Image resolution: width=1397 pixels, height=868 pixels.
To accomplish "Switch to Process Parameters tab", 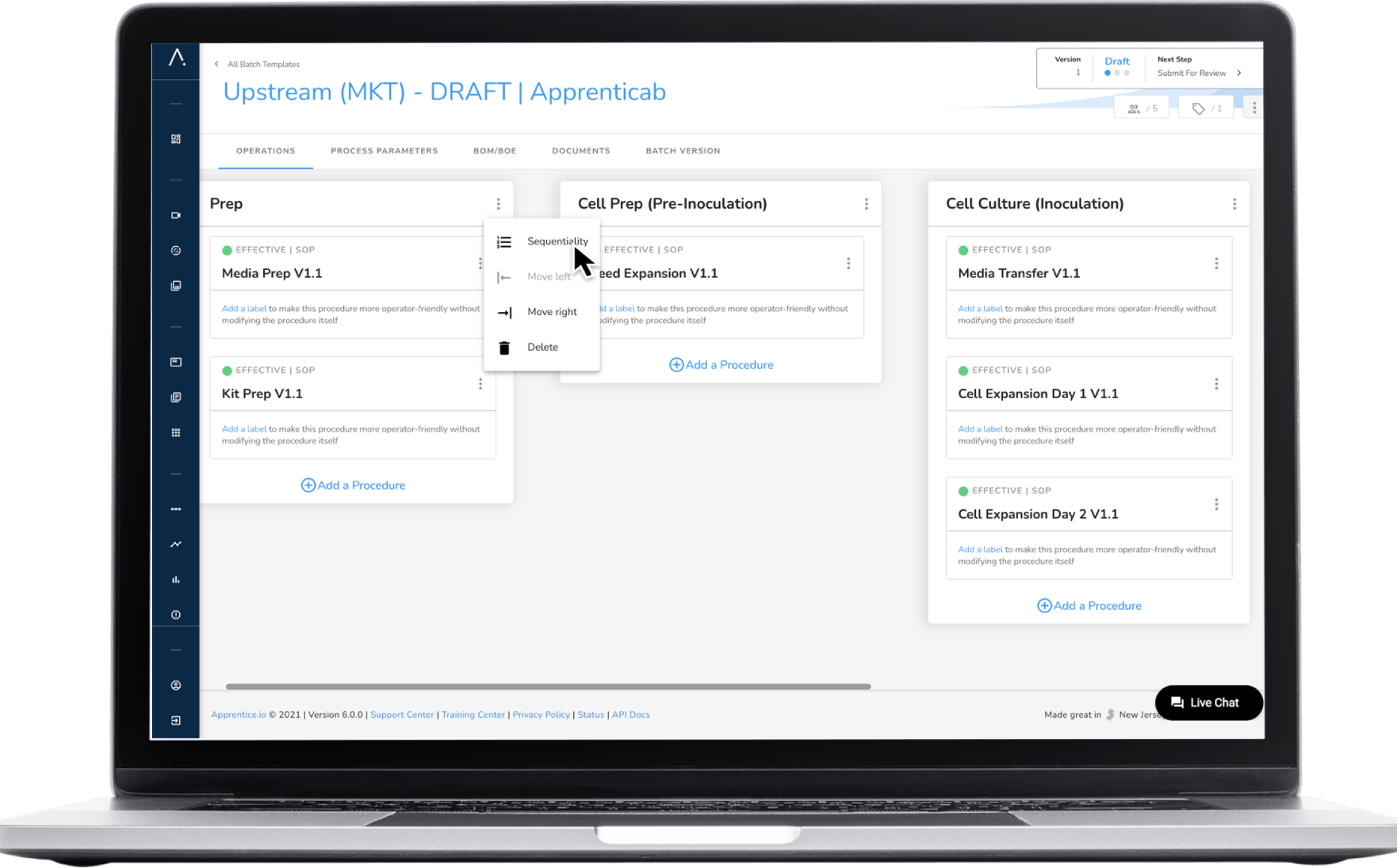I will pos(383,151).
